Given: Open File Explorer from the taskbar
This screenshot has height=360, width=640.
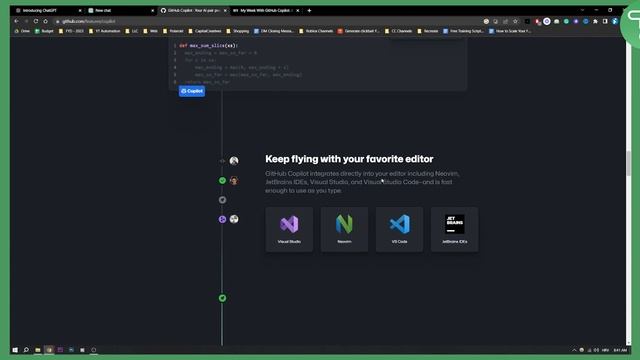Looking at the screenshot, I should [38, 350].
